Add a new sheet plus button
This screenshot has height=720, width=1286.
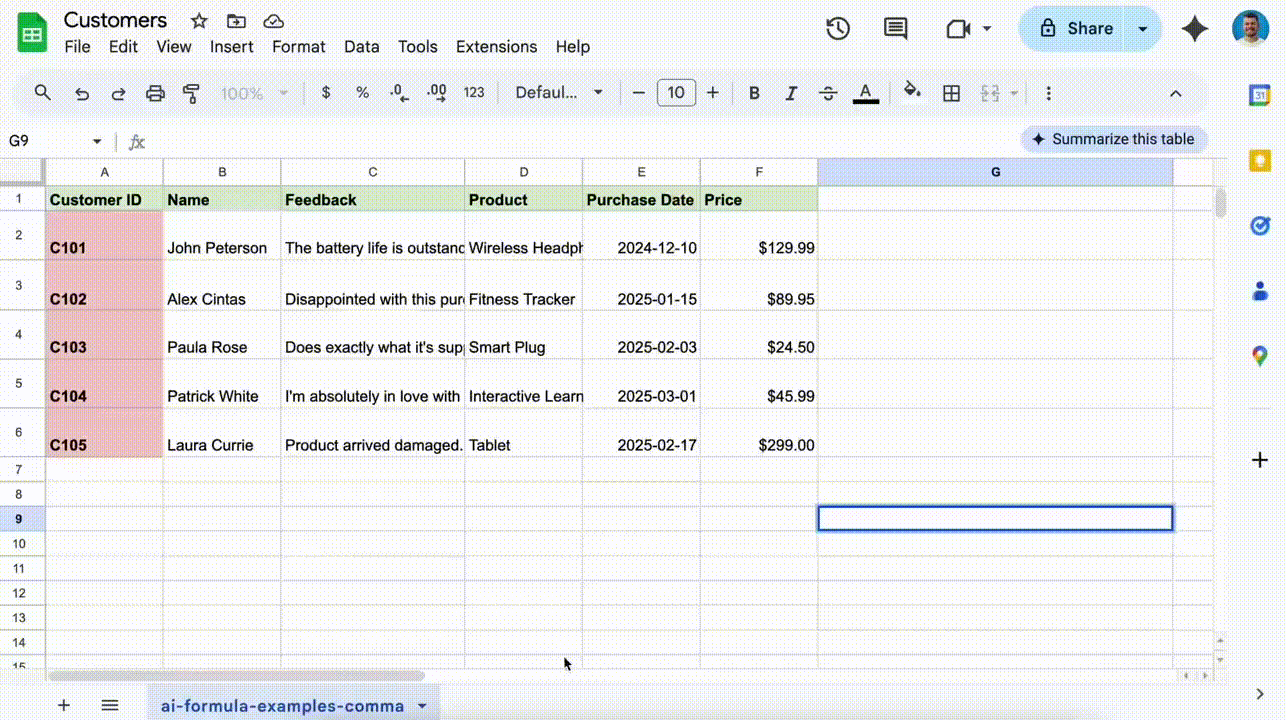[63, 705]
